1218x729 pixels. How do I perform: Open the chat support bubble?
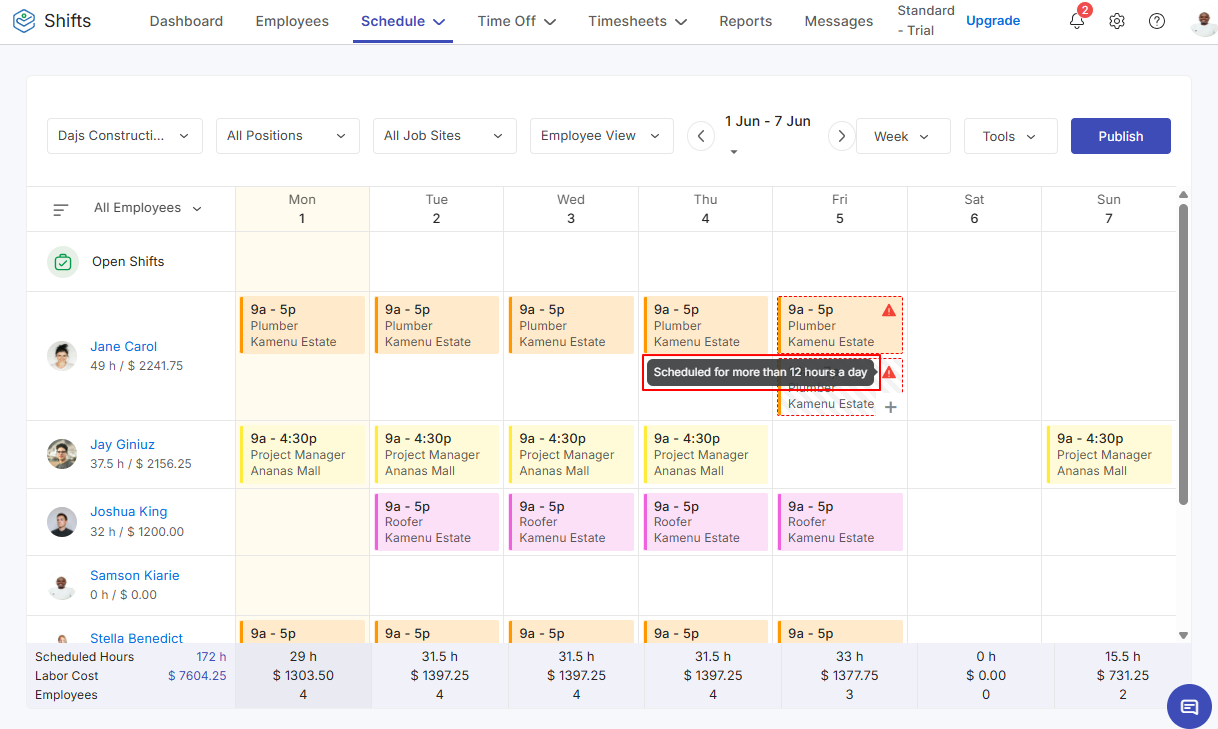tap(1189, 707)
